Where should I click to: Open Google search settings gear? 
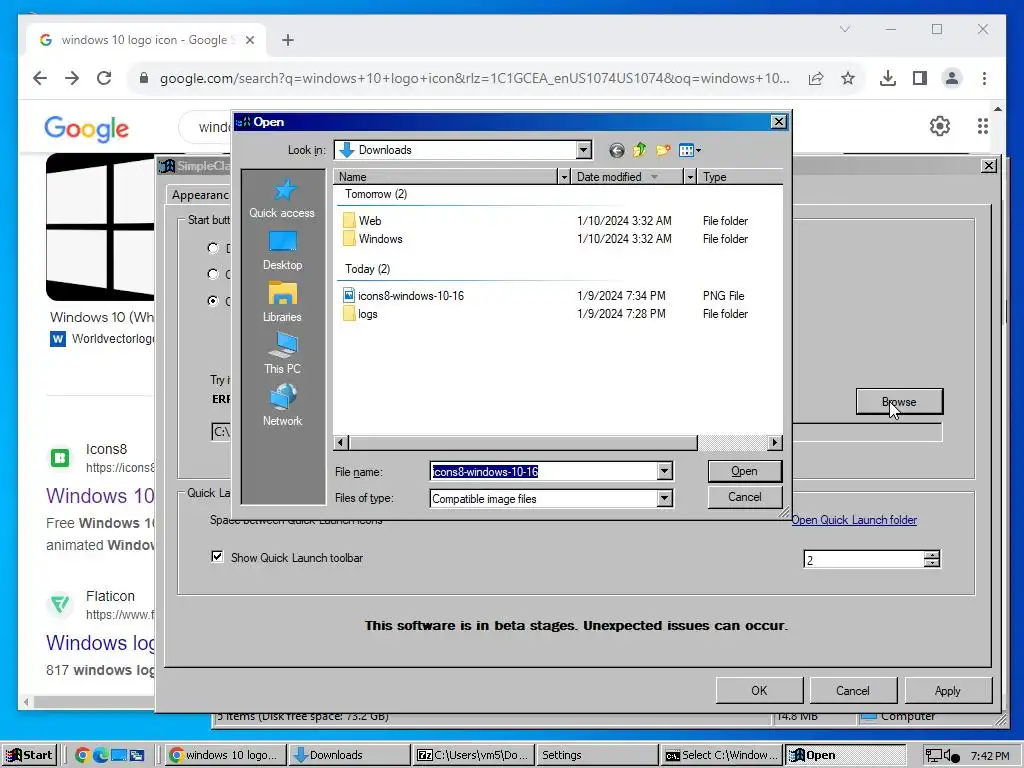tap(940, 126)
